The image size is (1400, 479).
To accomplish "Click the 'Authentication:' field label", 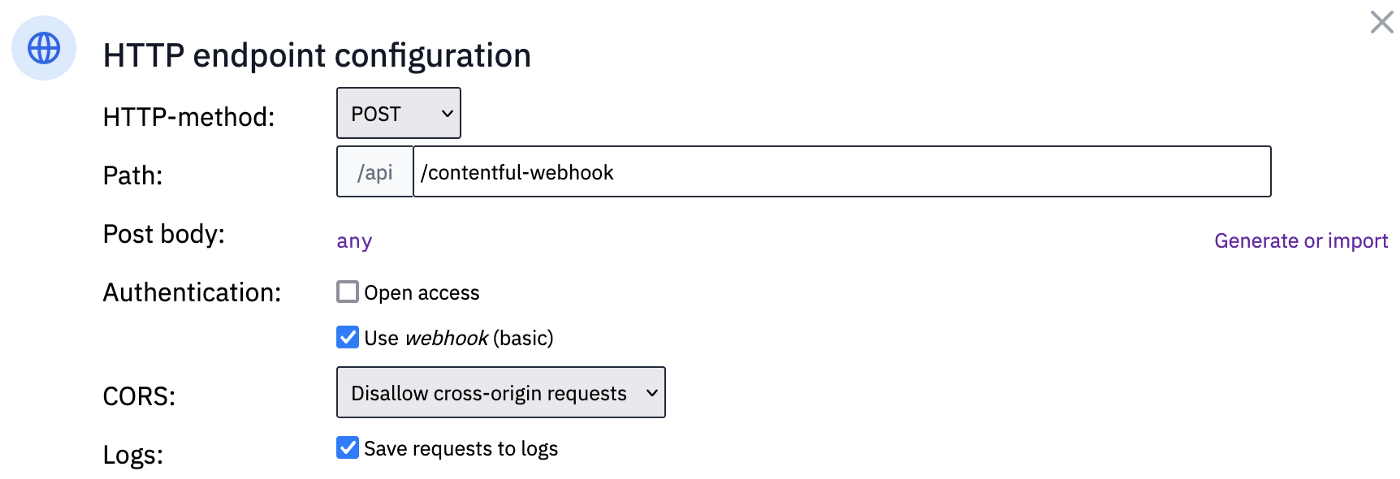I will [x=192, y=293].
